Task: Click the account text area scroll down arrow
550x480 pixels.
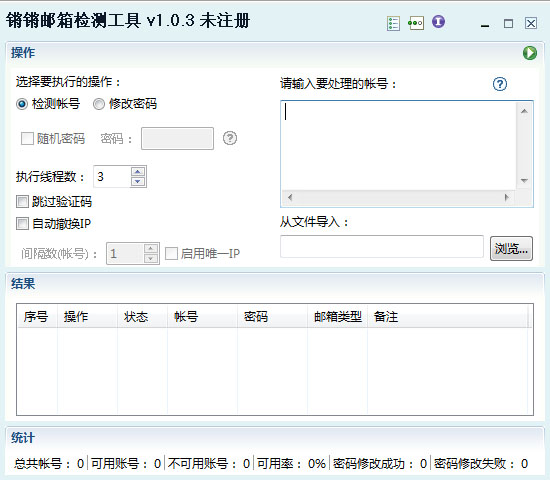Action: point(524,181)
